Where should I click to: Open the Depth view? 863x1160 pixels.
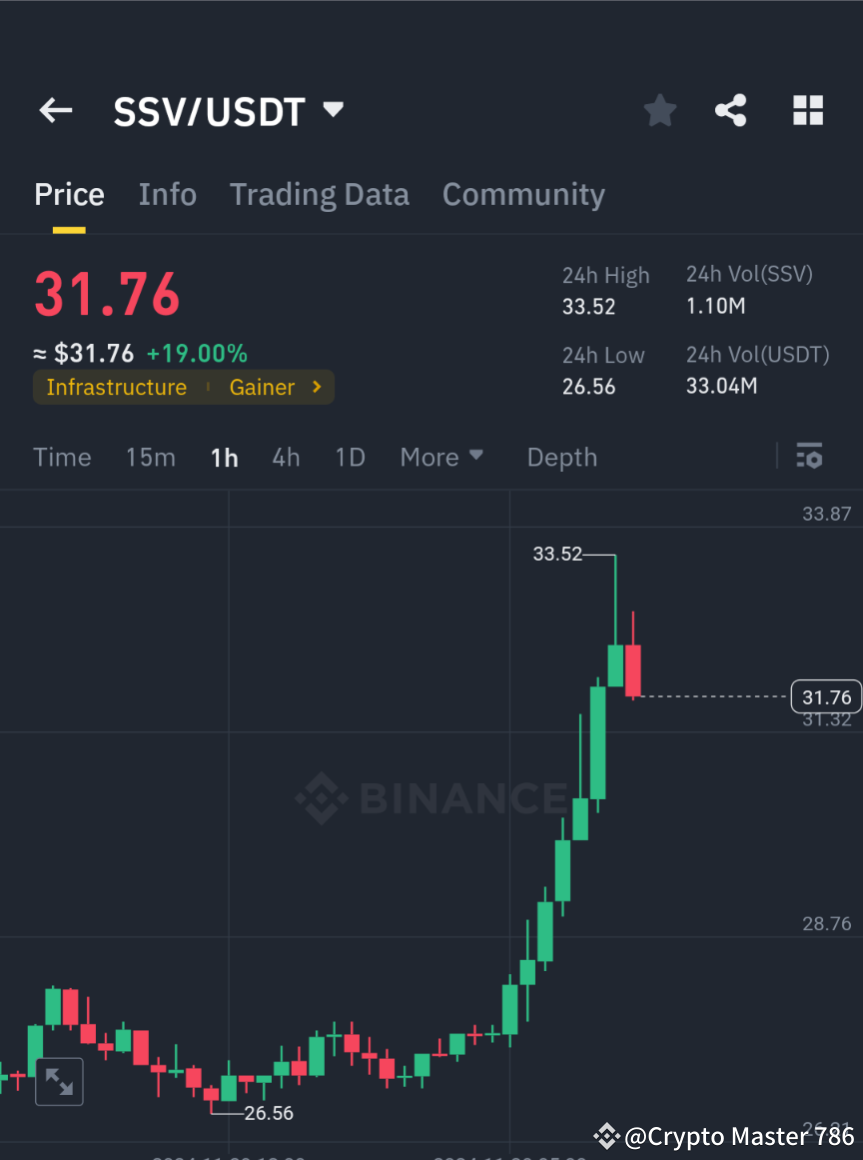(561, 457)
